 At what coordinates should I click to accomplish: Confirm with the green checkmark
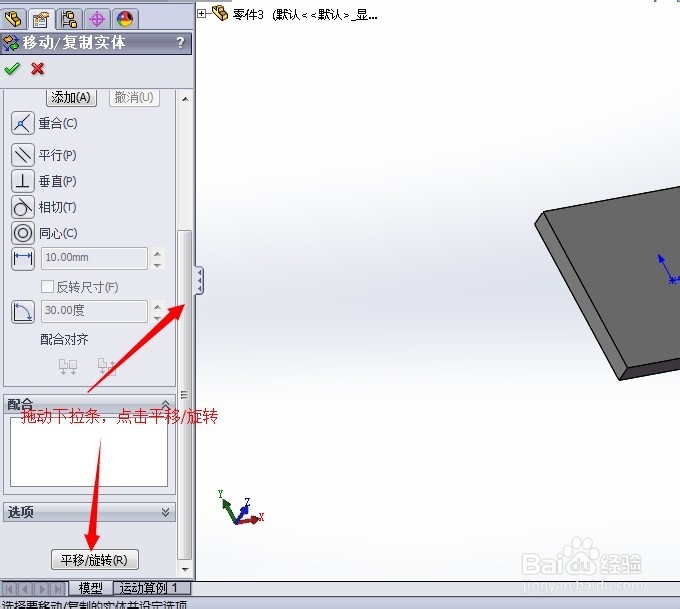pyautogui.click(x=12, y=69)
